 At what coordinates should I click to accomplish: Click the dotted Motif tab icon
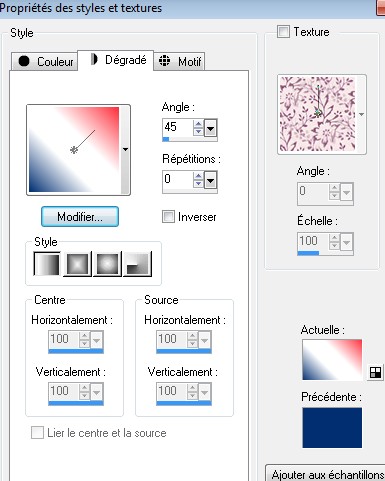164,61
